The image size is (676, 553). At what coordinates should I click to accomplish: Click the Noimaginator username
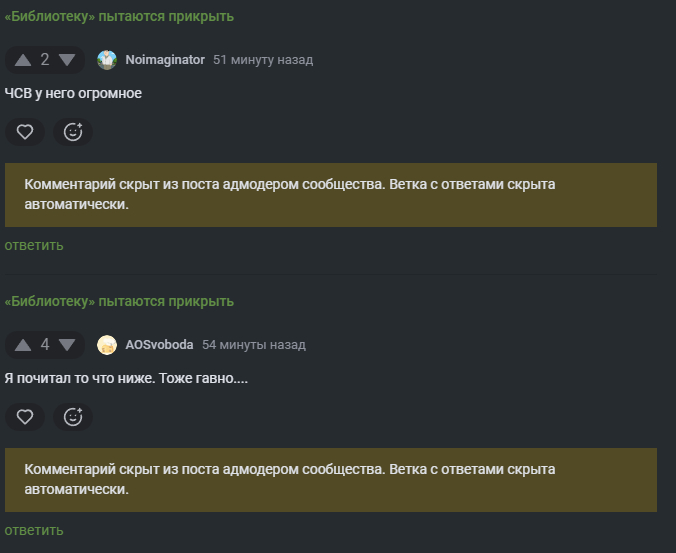165,60
